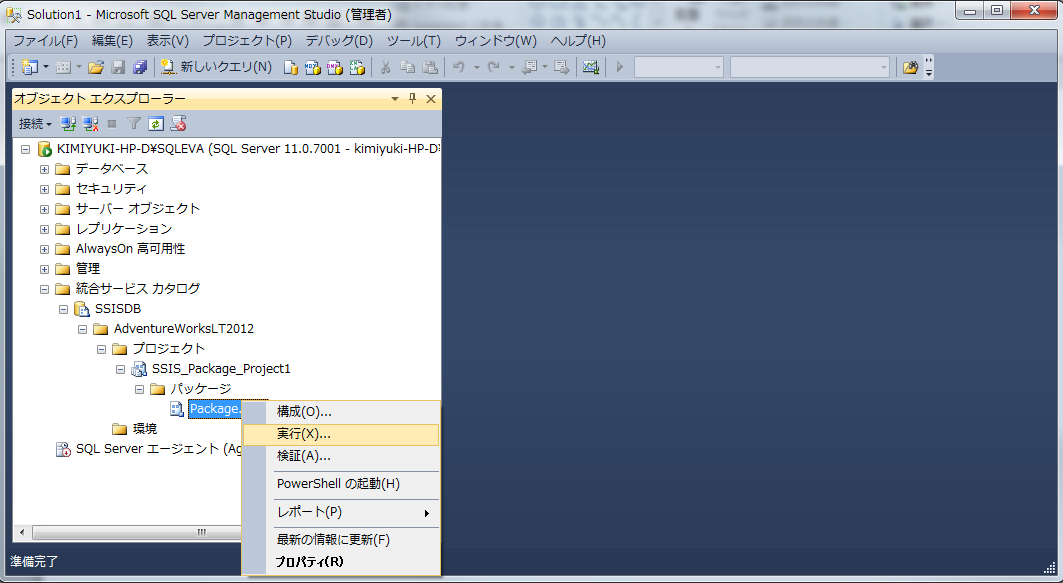Open the ツール(T) menu
This screenshot has height=583, width=1063.
(x=414, y=41)
